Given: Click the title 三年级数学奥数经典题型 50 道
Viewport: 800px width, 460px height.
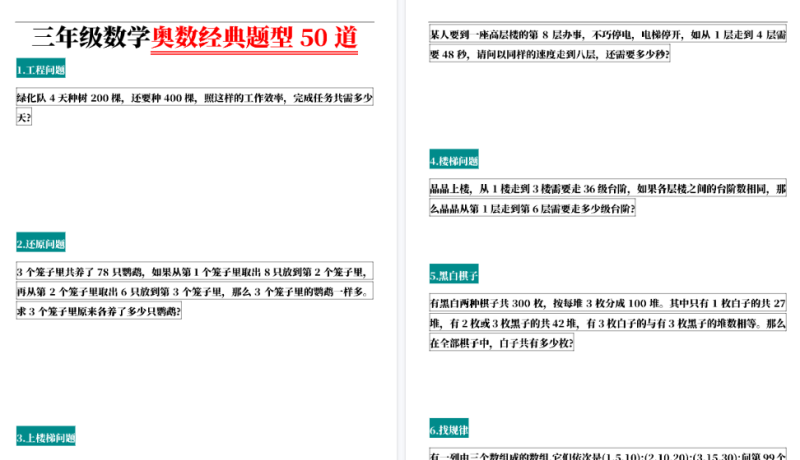Looking at the screenshot, I should (194, 38).
